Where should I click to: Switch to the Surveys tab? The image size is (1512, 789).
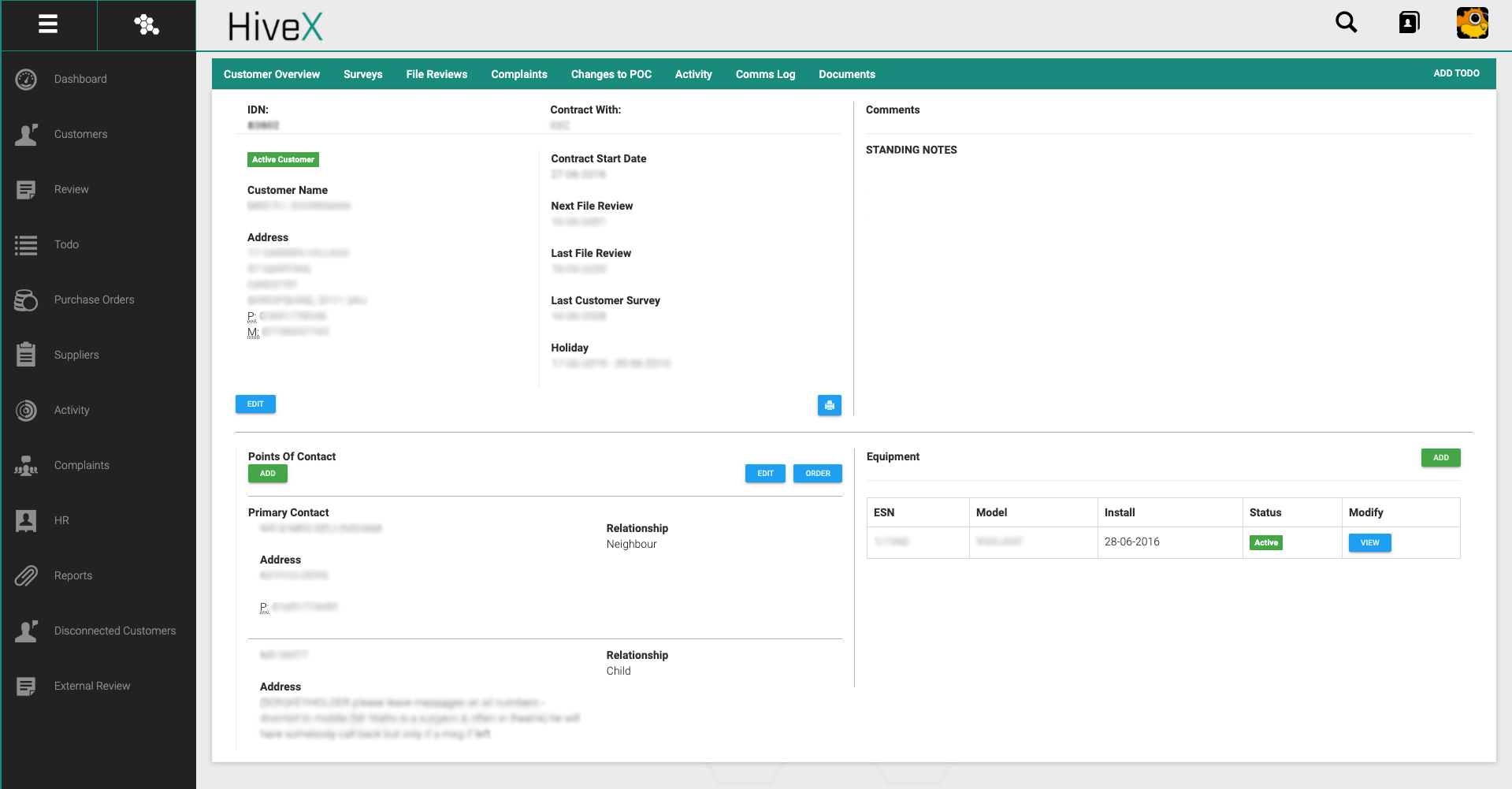coord(362,75)
